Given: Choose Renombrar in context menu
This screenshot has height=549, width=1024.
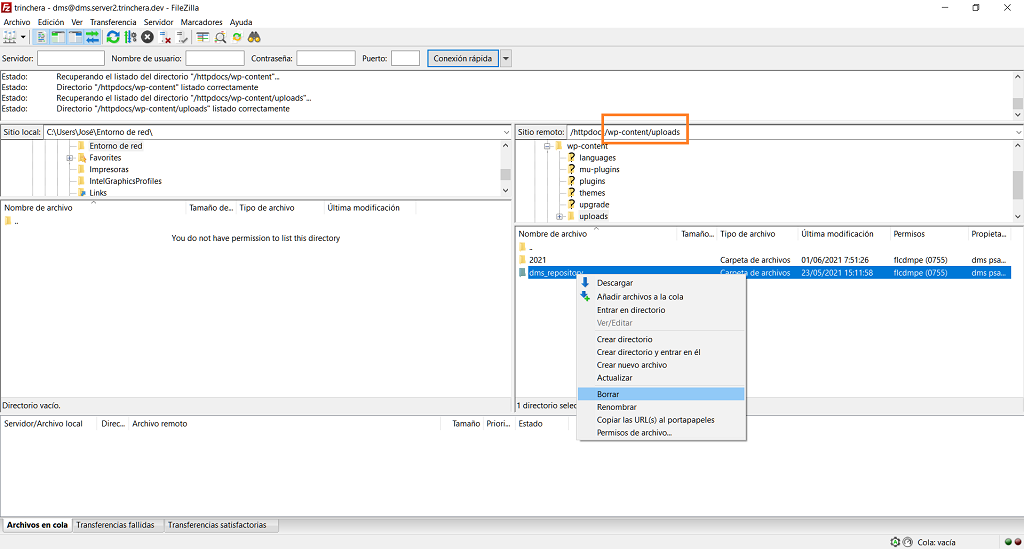Looking at the screenshot, I should (661, 407).
